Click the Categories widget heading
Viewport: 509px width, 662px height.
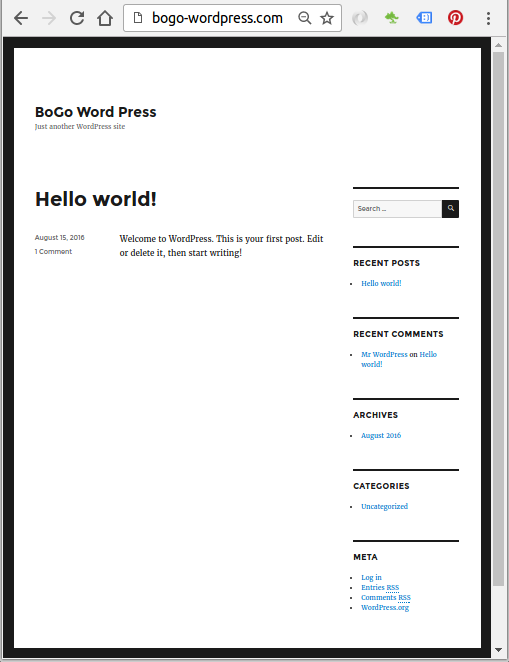click(381, 486)
